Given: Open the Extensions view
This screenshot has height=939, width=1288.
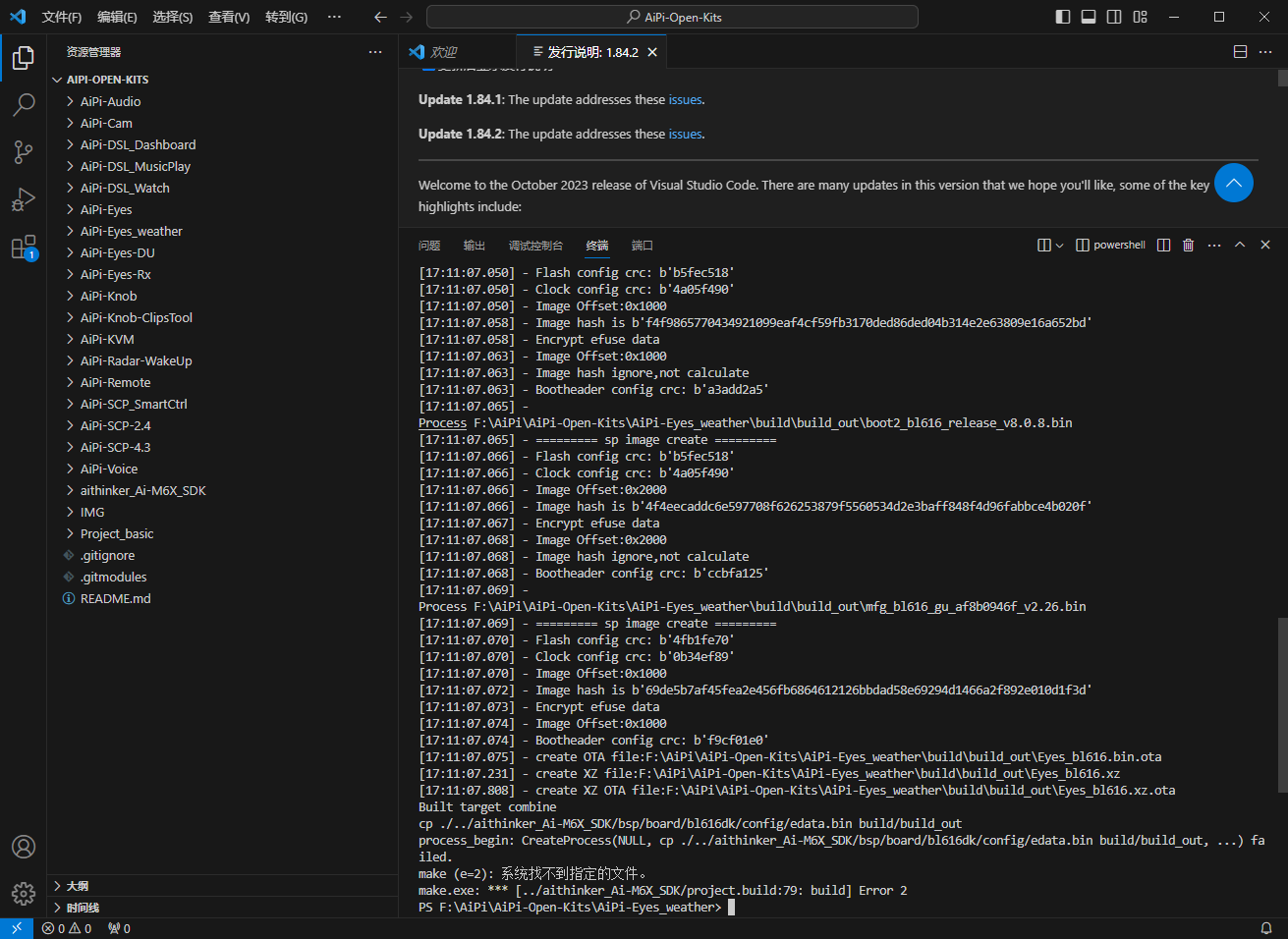Looking at the screenshot, I should click(x=24, y=248).
